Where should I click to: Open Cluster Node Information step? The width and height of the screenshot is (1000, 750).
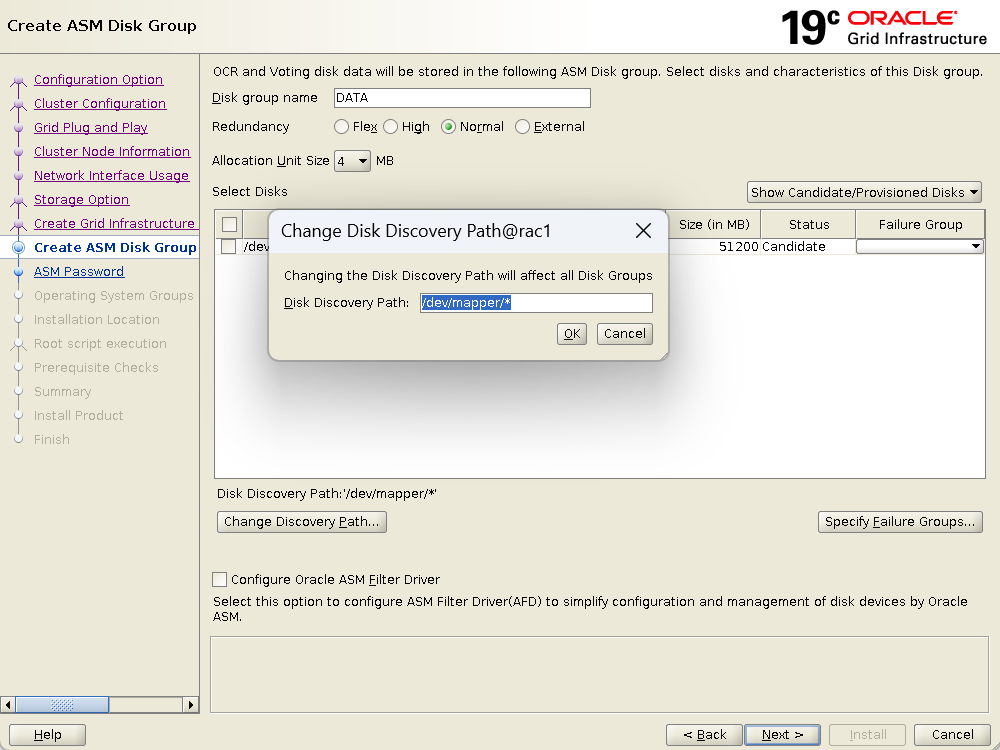tap(111, 152)
